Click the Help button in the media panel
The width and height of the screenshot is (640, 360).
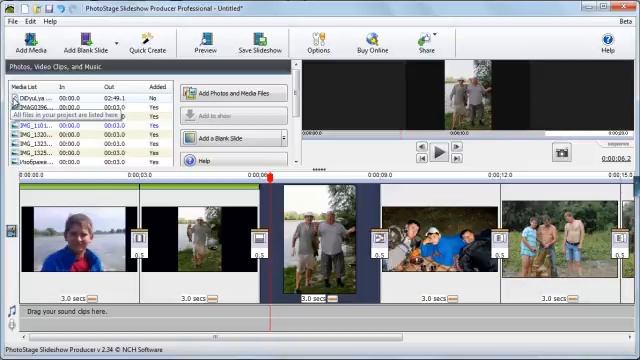(234, 160)
